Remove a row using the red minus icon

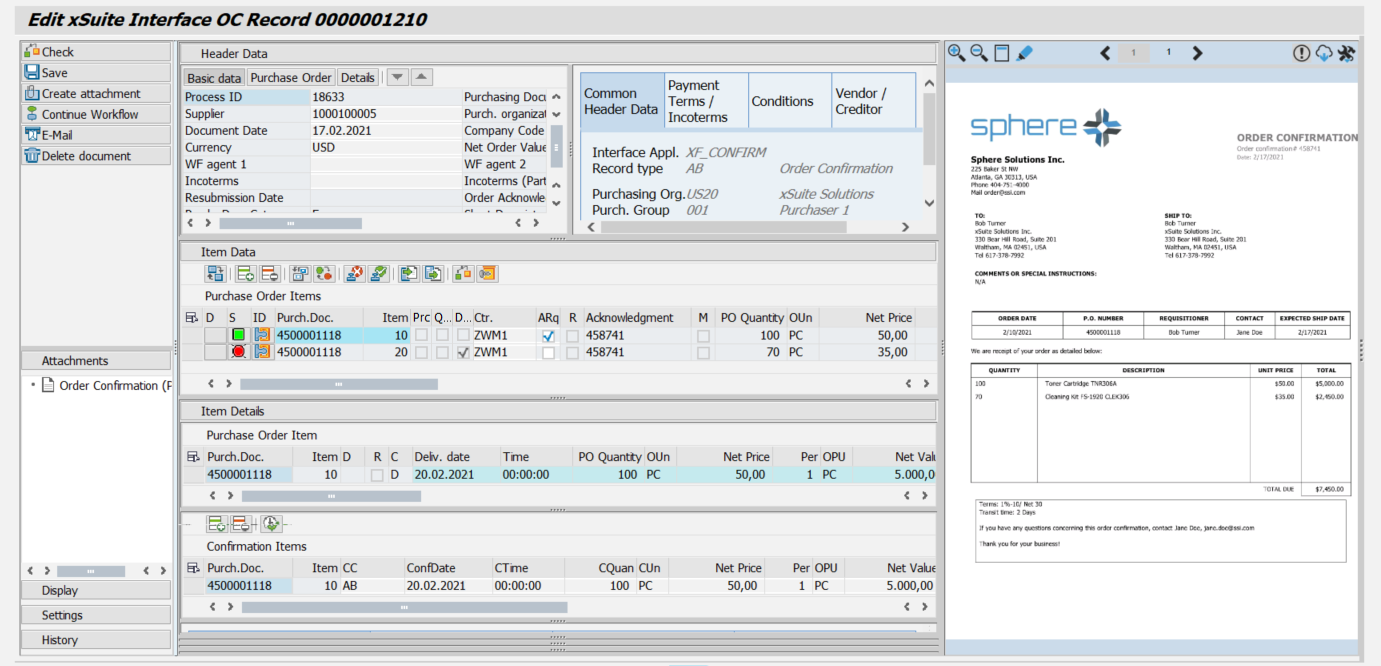268,273
